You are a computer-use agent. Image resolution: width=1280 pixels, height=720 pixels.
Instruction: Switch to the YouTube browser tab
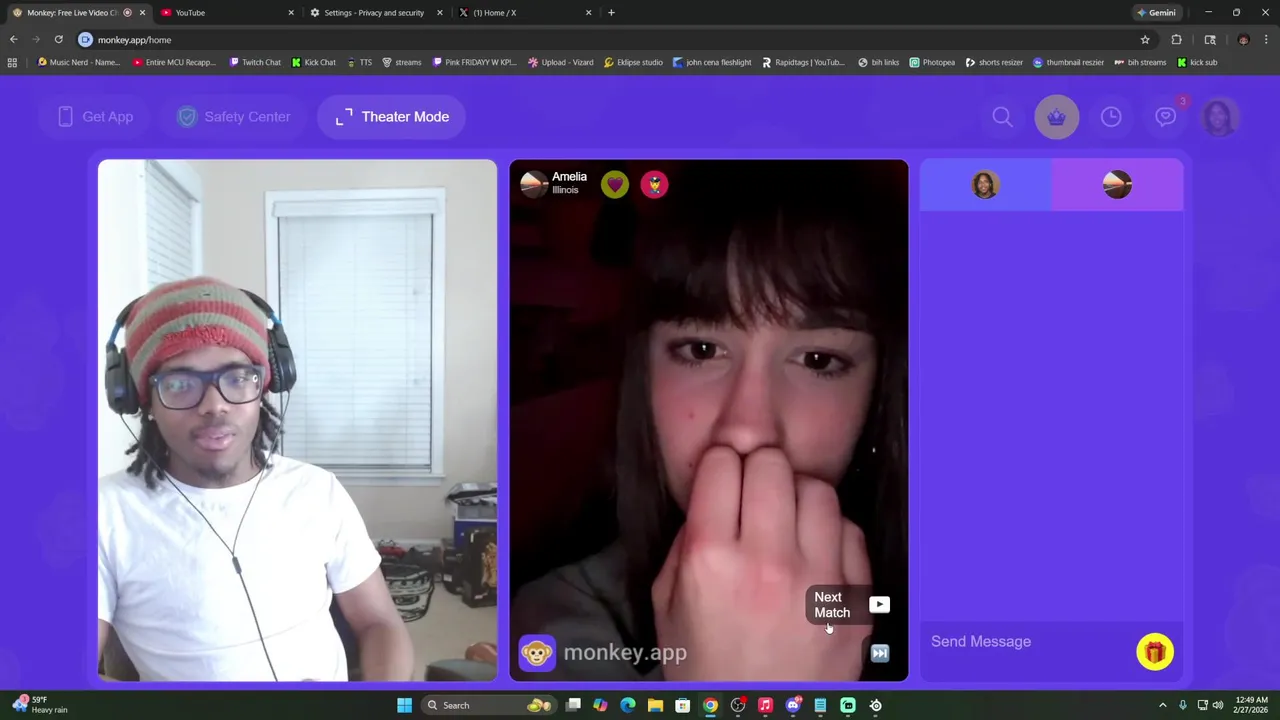pyautogui.click(x=228, y=13)
